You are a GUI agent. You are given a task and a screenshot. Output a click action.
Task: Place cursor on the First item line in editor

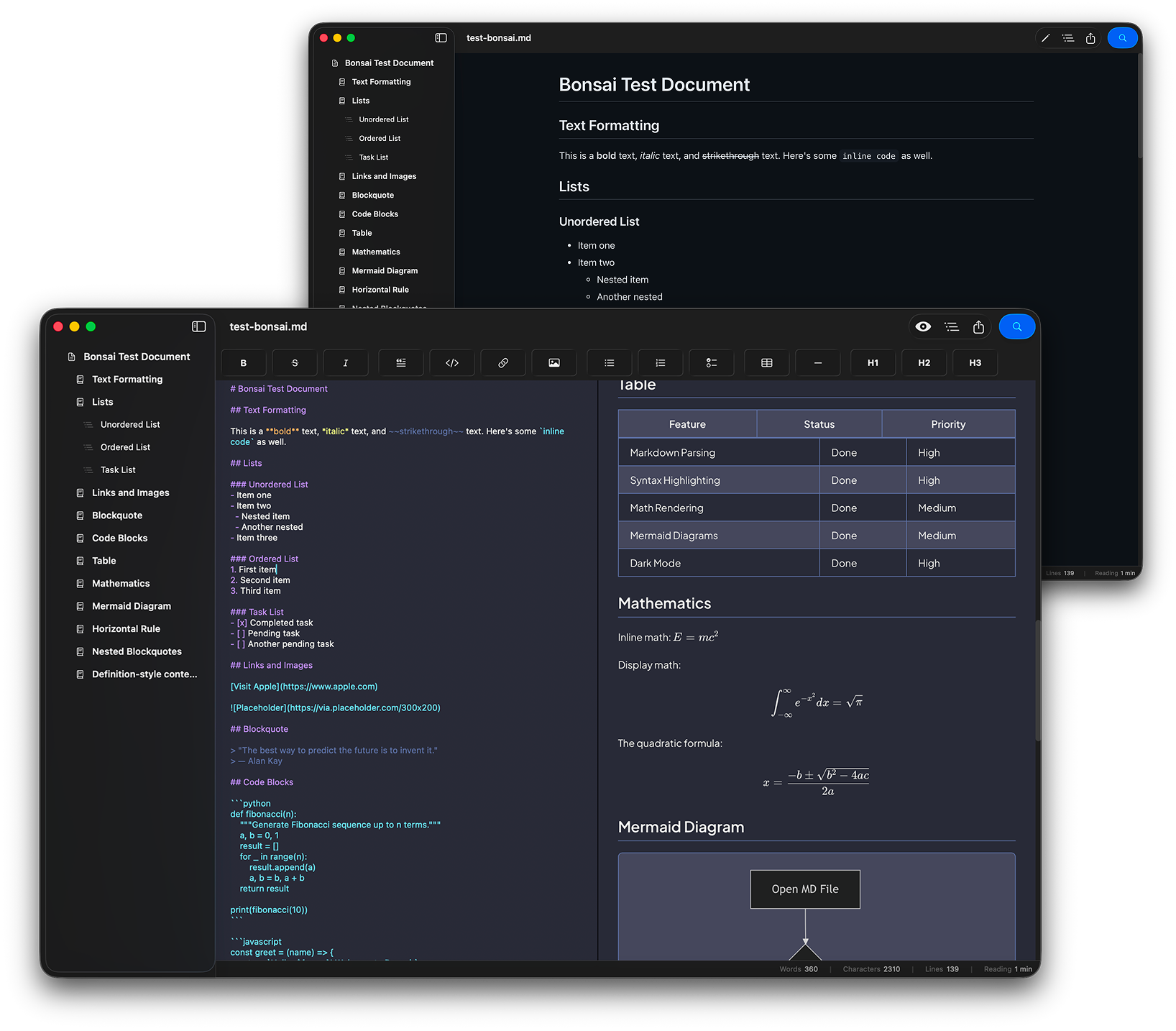pyautogui.click(x=253, y=569)
